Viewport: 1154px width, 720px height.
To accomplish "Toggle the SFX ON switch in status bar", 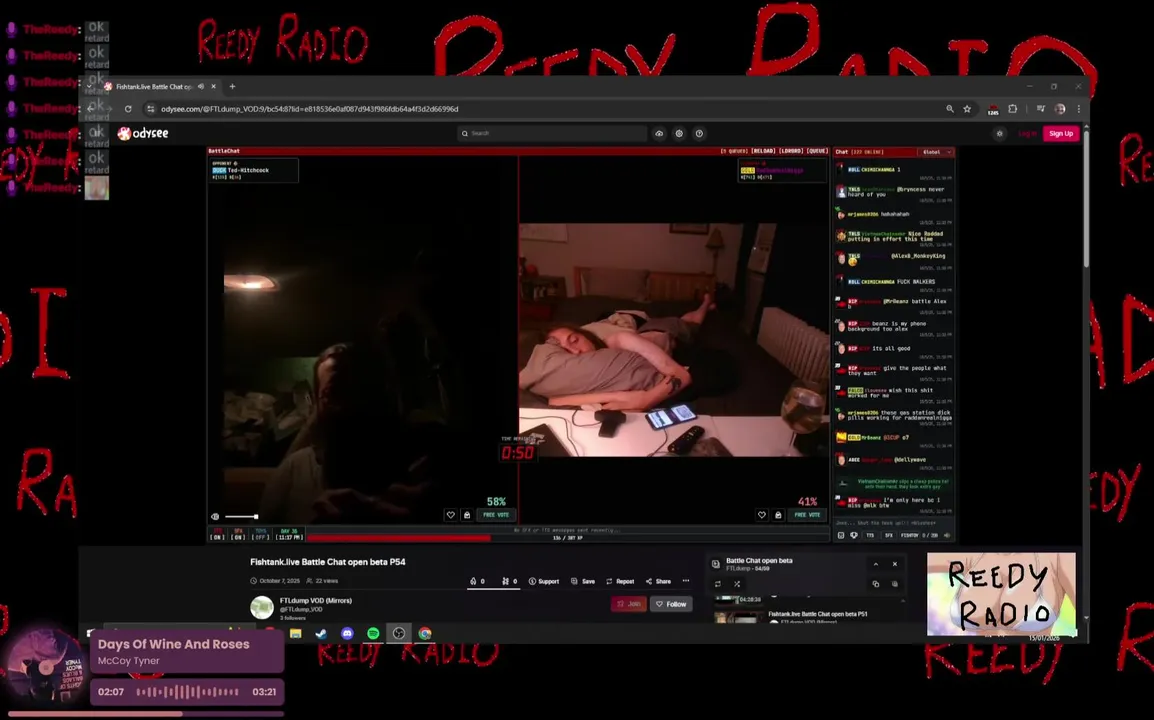I will point(238,534).
